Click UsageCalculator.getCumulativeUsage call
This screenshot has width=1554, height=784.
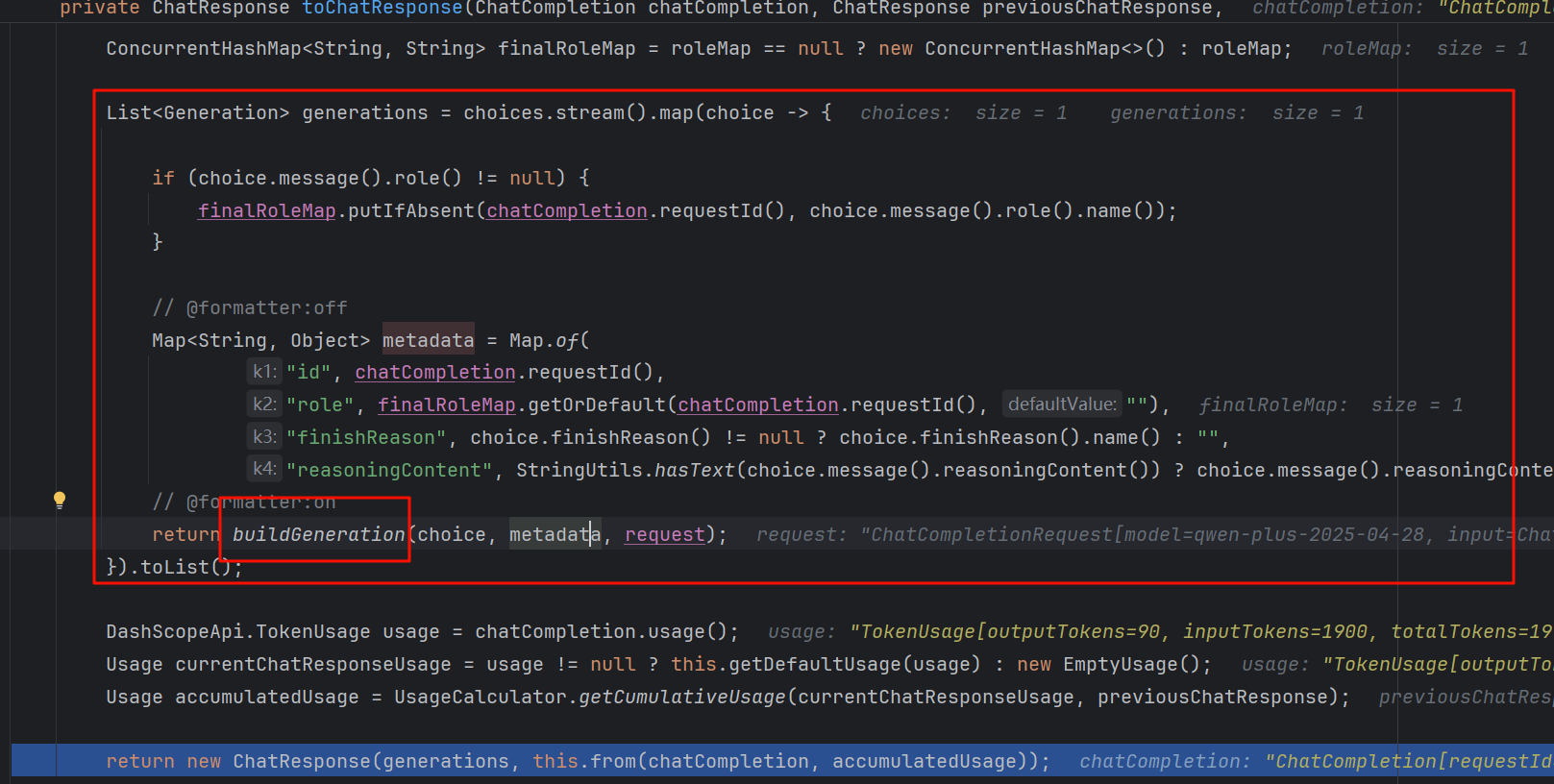[x=590, y=697]
